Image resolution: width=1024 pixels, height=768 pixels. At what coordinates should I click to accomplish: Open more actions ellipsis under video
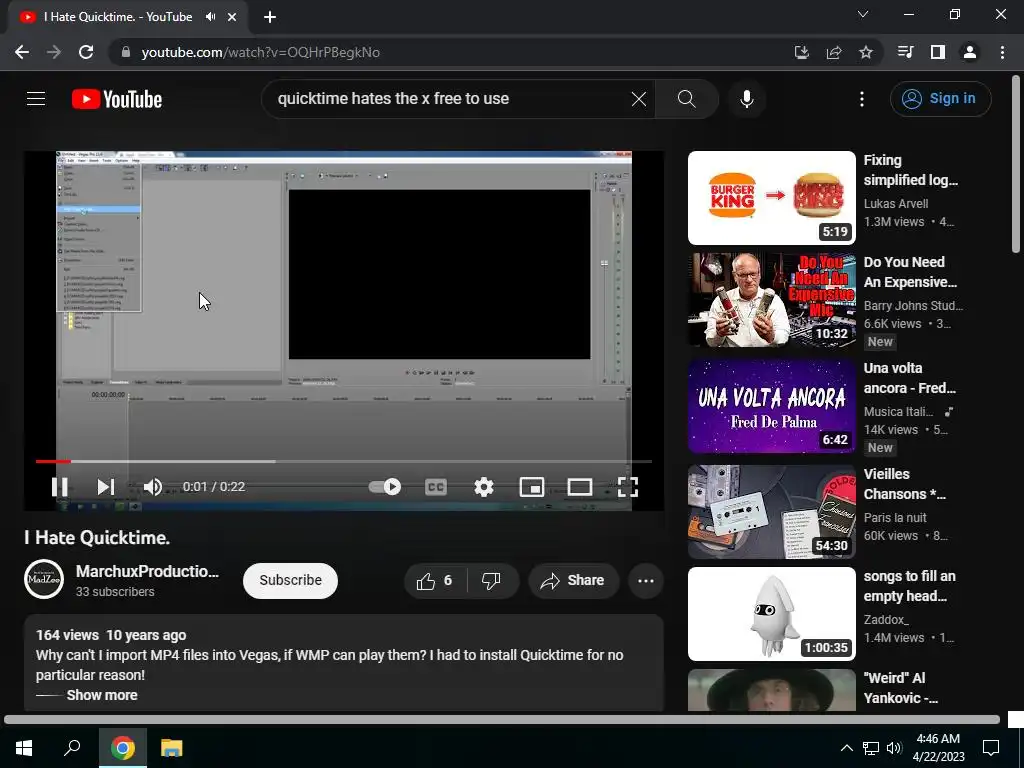click(646, 581)
